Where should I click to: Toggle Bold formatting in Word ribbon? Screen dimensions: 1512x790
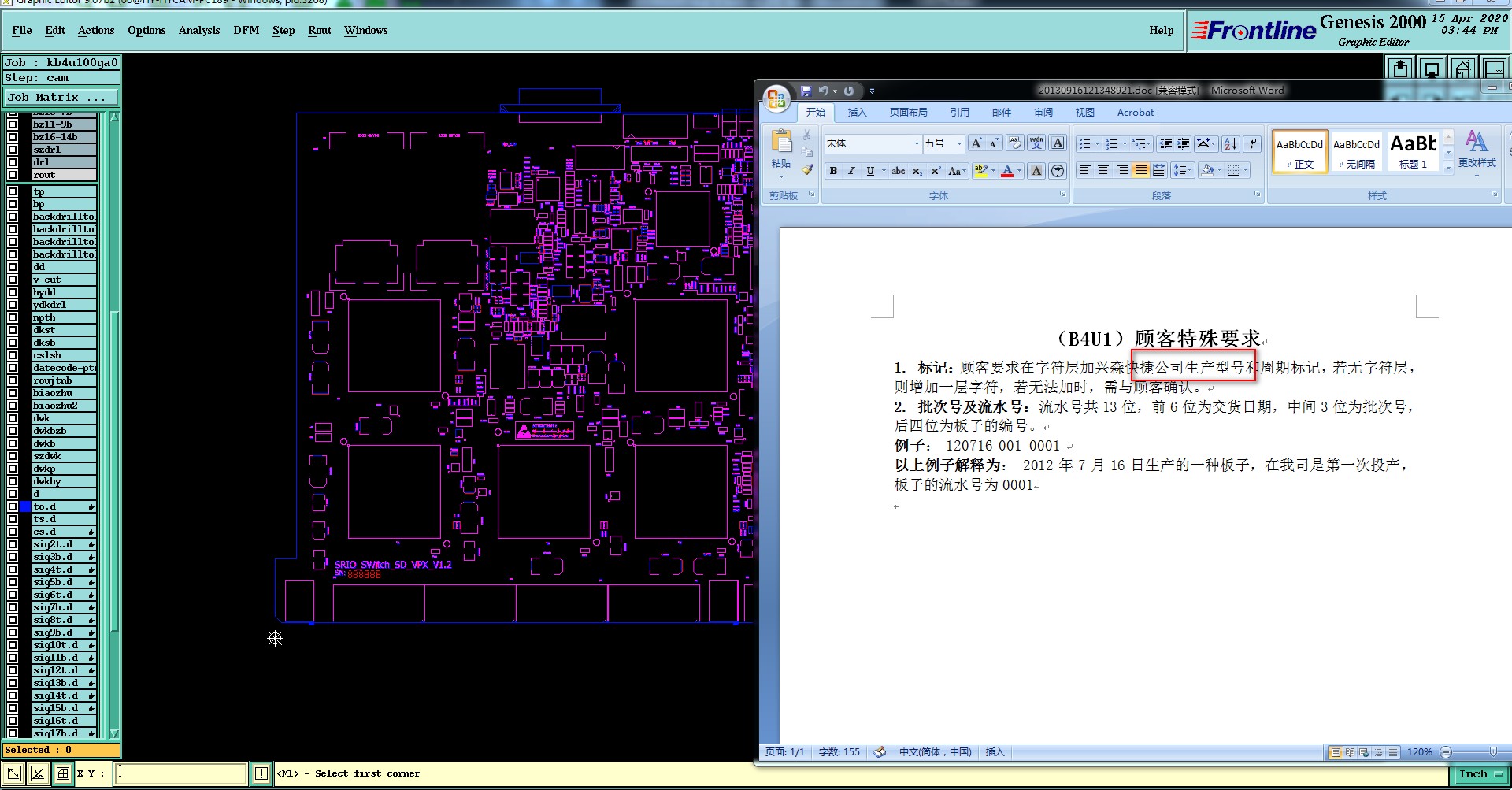(833, 171)
